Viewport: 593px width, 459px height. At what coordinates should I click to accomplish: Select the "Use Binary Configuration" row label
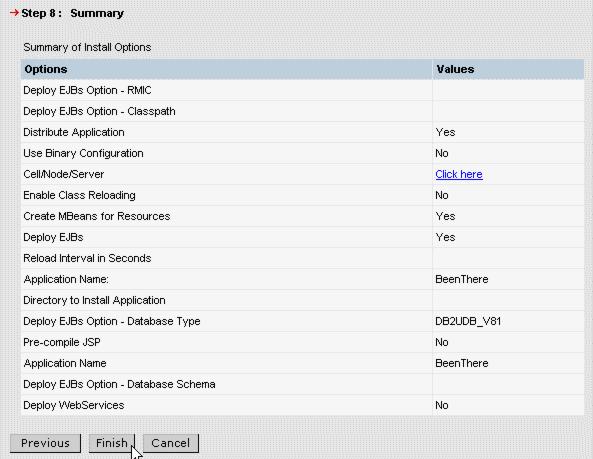[83, 153]
